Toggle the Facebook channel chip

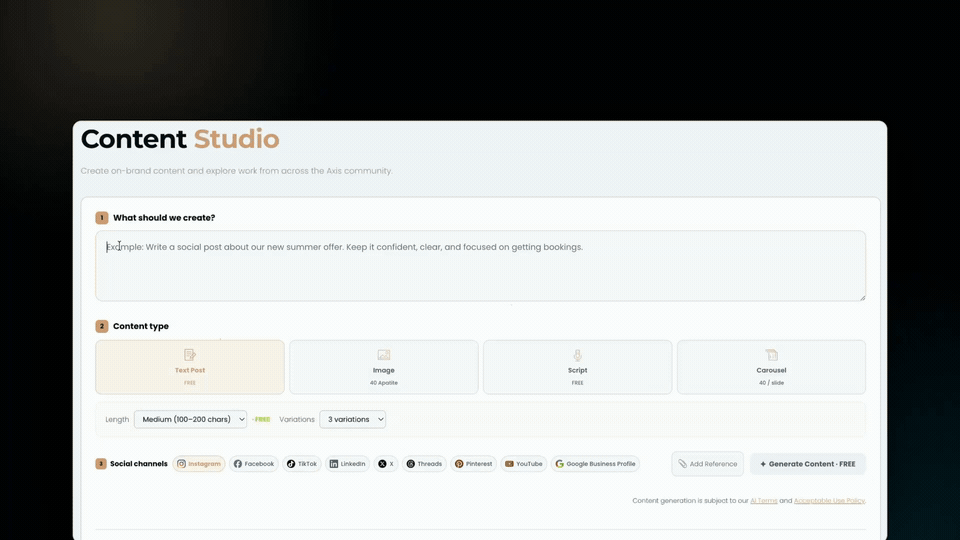pyautogui.click(x=253, y=464)
